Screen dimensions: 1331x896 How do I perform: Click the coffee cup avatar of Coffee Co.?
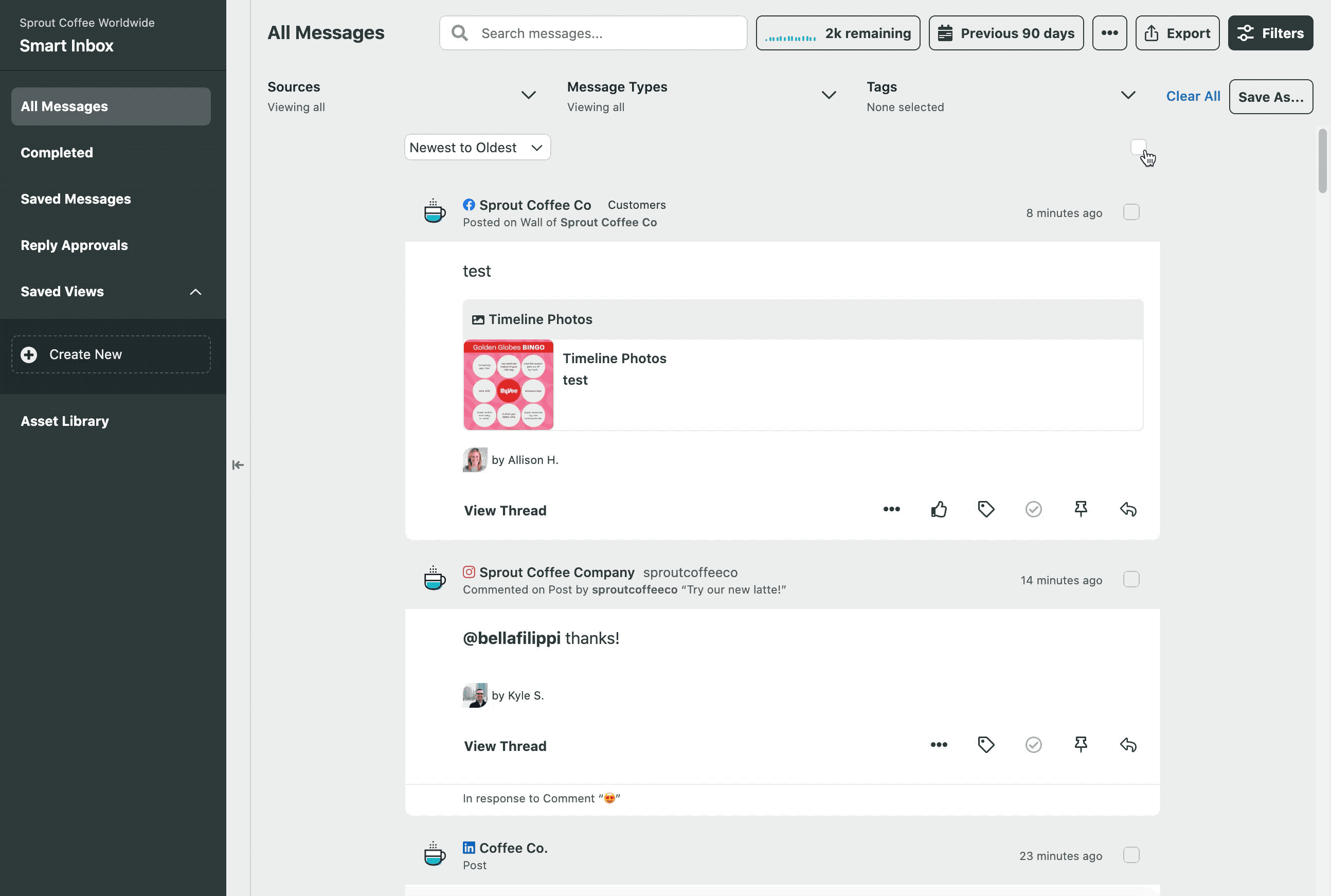(435, 854)
